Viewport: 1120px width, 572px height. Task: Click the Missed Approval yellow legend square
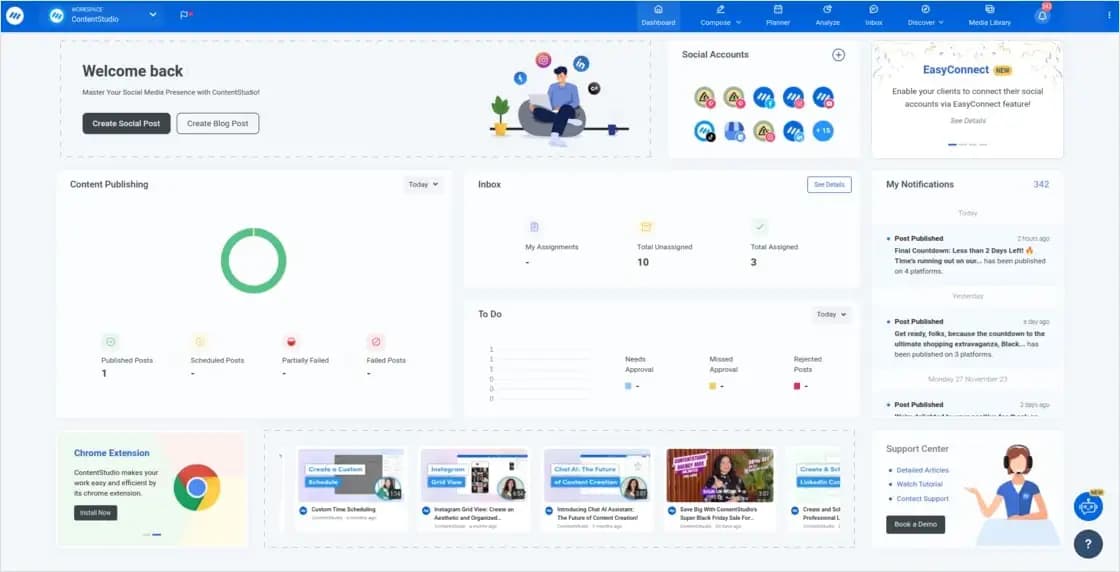click(x=712, y=386)
